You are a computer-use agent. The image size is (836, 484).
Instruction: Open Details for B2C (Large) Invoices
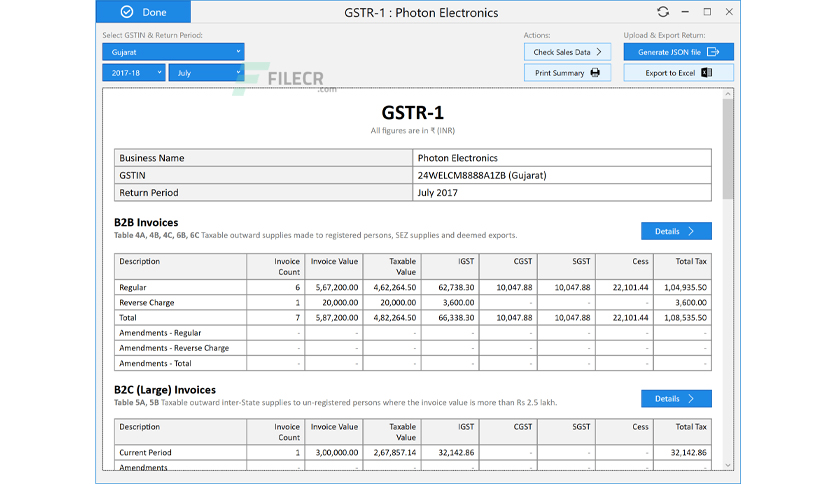[x=676, y=398]
